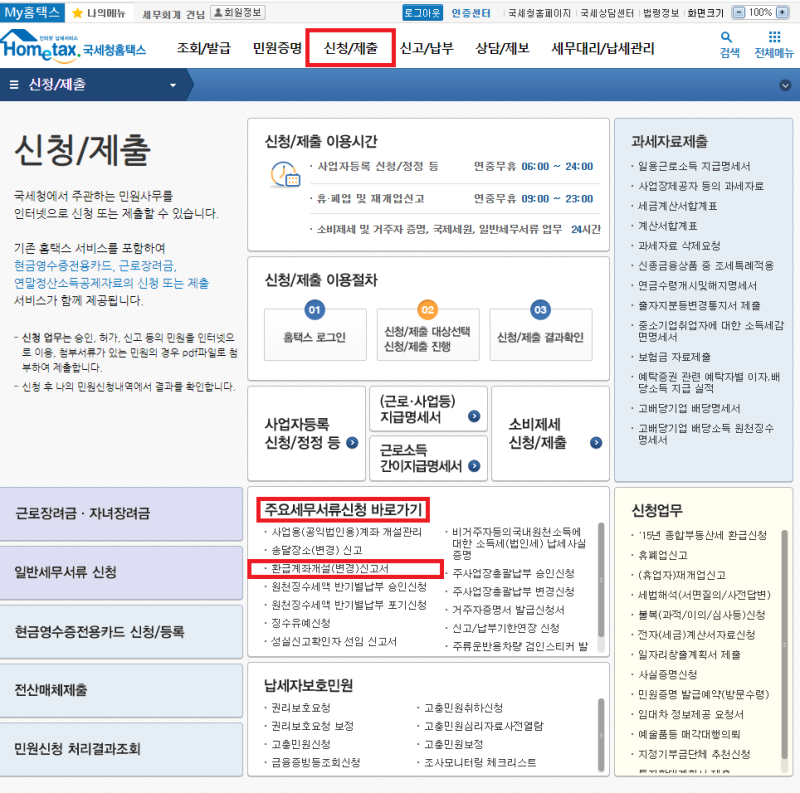Open the 인증센터 link
The width and height of the screenshot is (800, 793).
pos(470,13)
